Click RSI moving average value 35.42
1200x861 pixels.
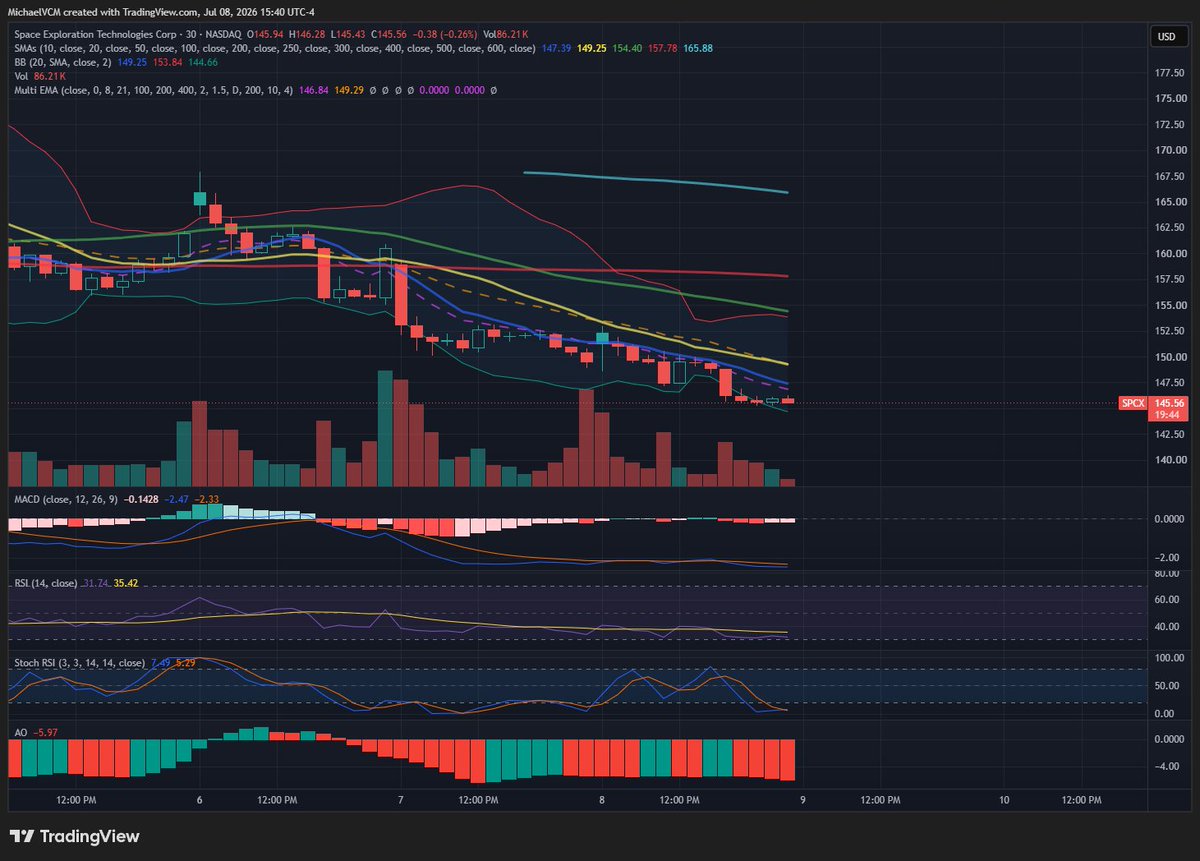click(x=126, y=581)
